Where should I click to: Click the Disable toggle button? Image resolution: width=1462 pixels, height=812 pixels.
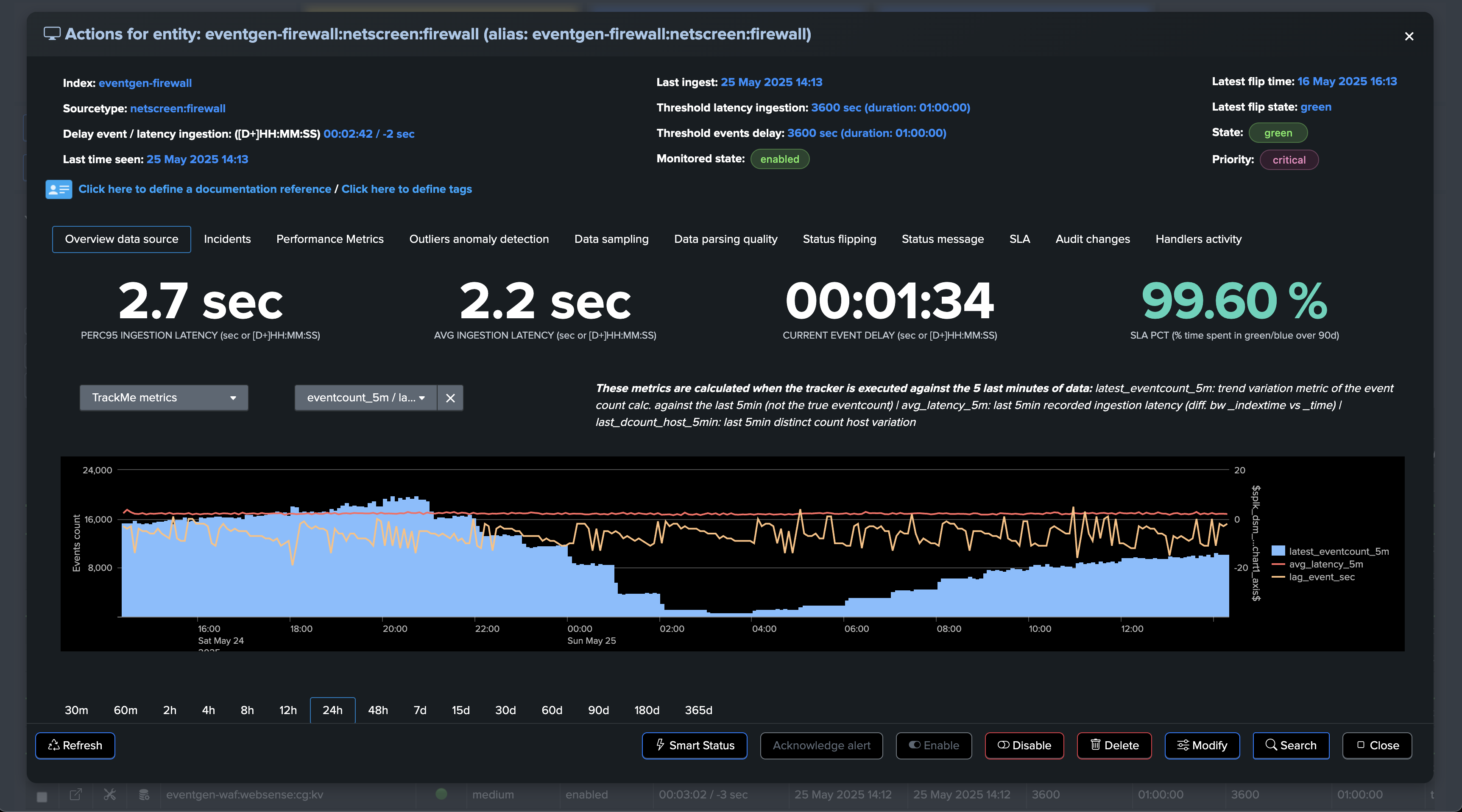click(1024, 745)
